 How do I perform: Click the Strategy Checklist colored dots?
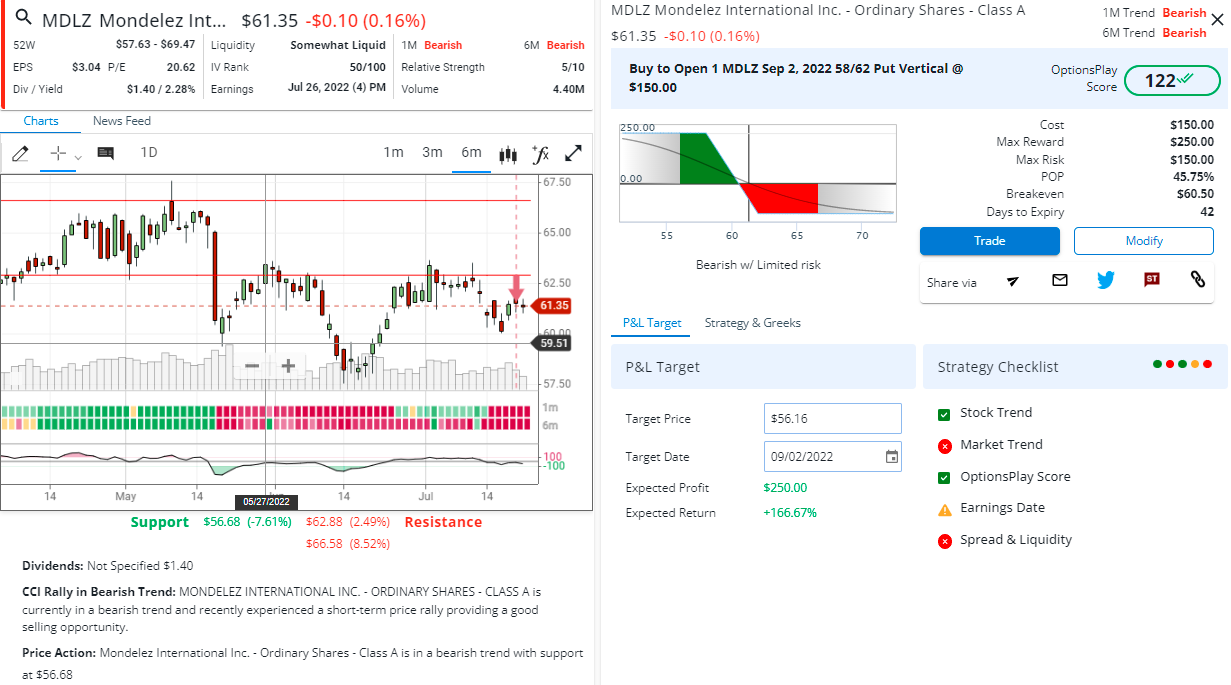tap(1182, 364)
